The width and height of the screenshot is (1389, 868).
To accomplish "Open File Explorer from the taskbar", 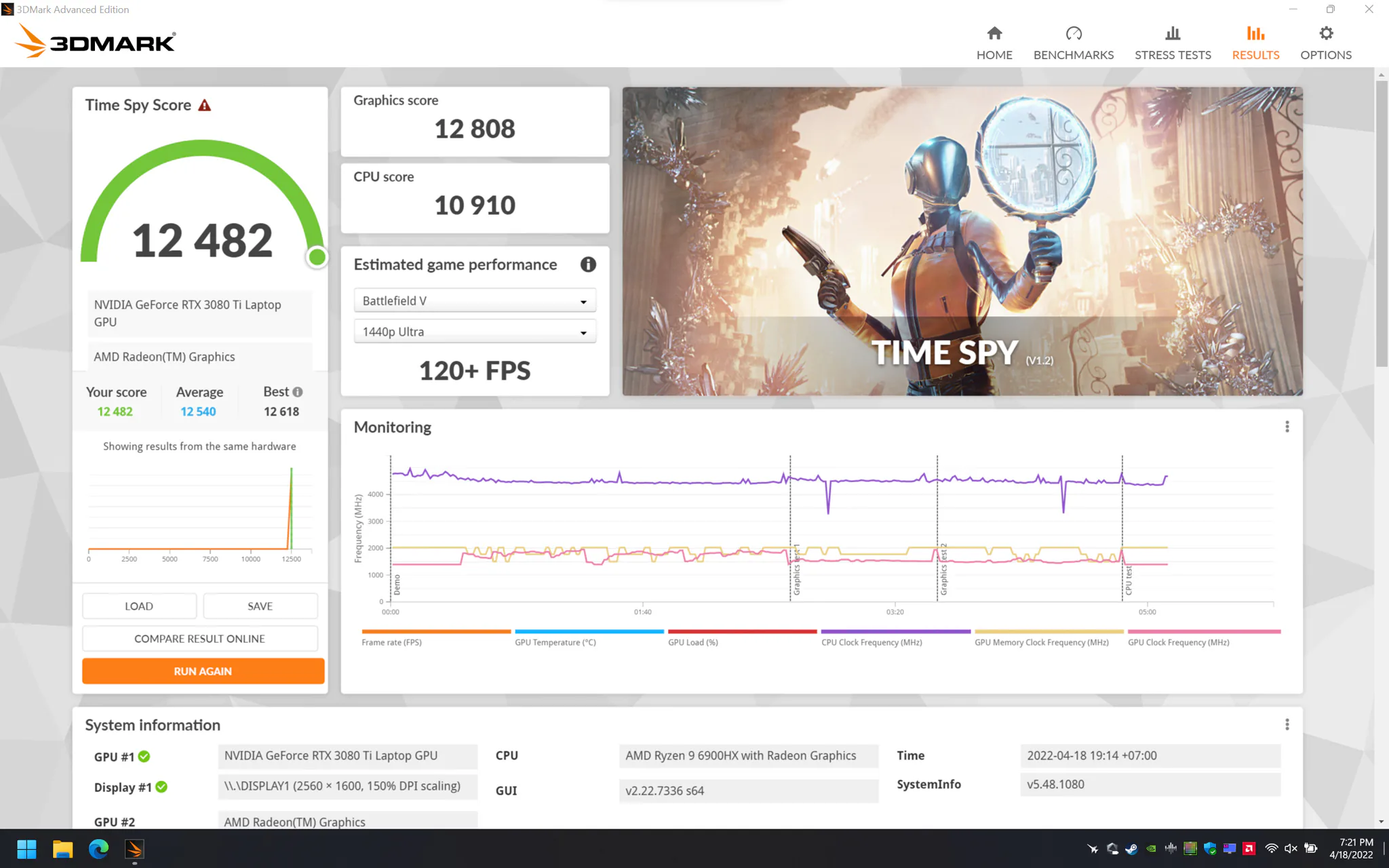I will point(63,848).
